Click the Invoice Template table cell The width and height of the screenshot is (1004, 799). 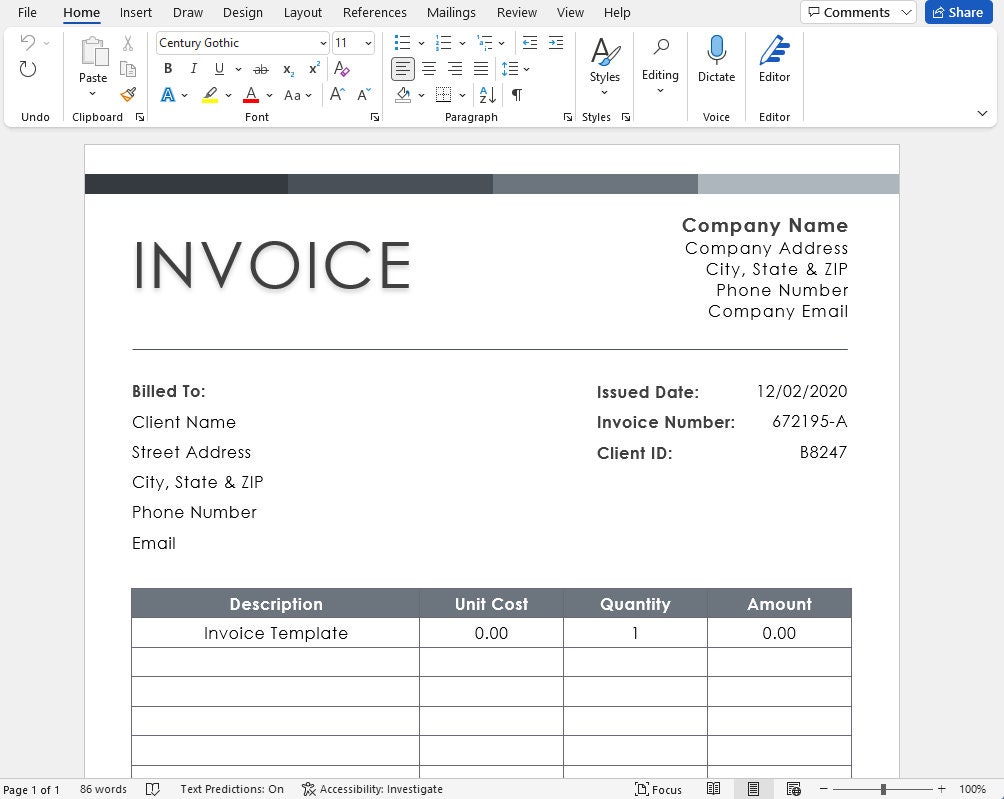[276, 633]
